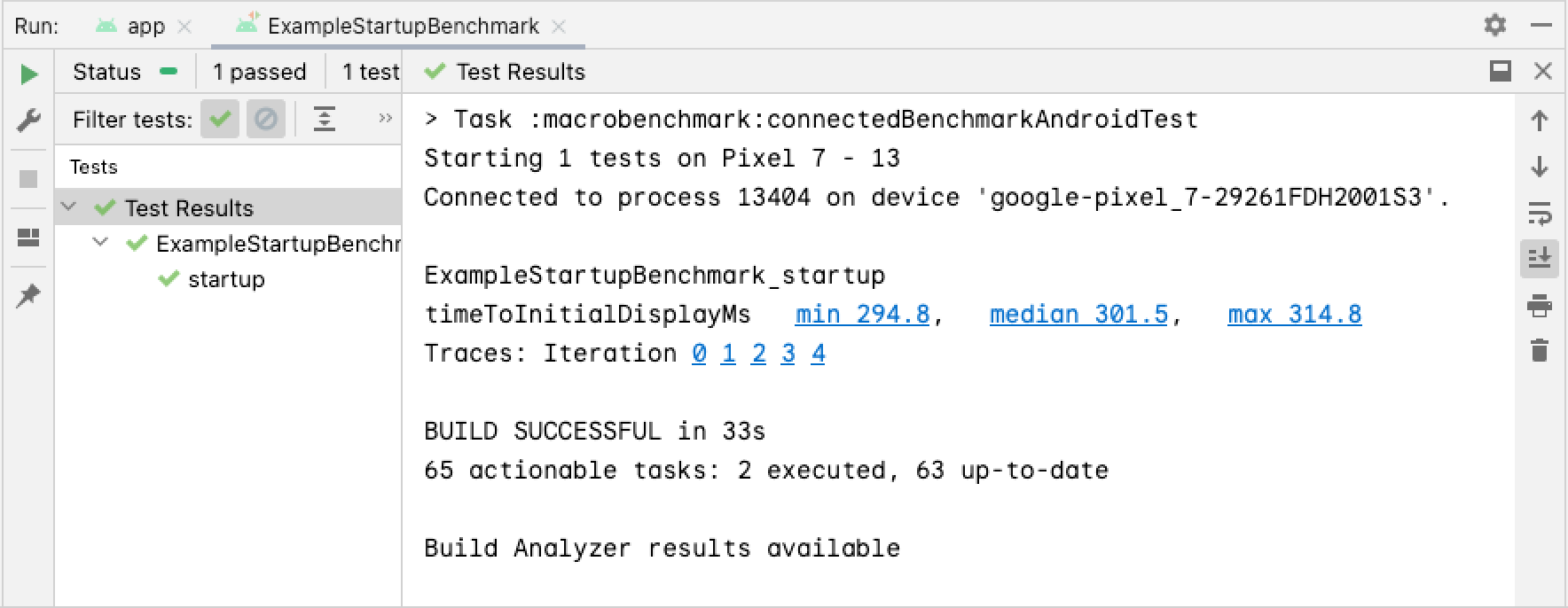Click the printer icon to print output
1568x608 pixels.
coord(1540,307)
